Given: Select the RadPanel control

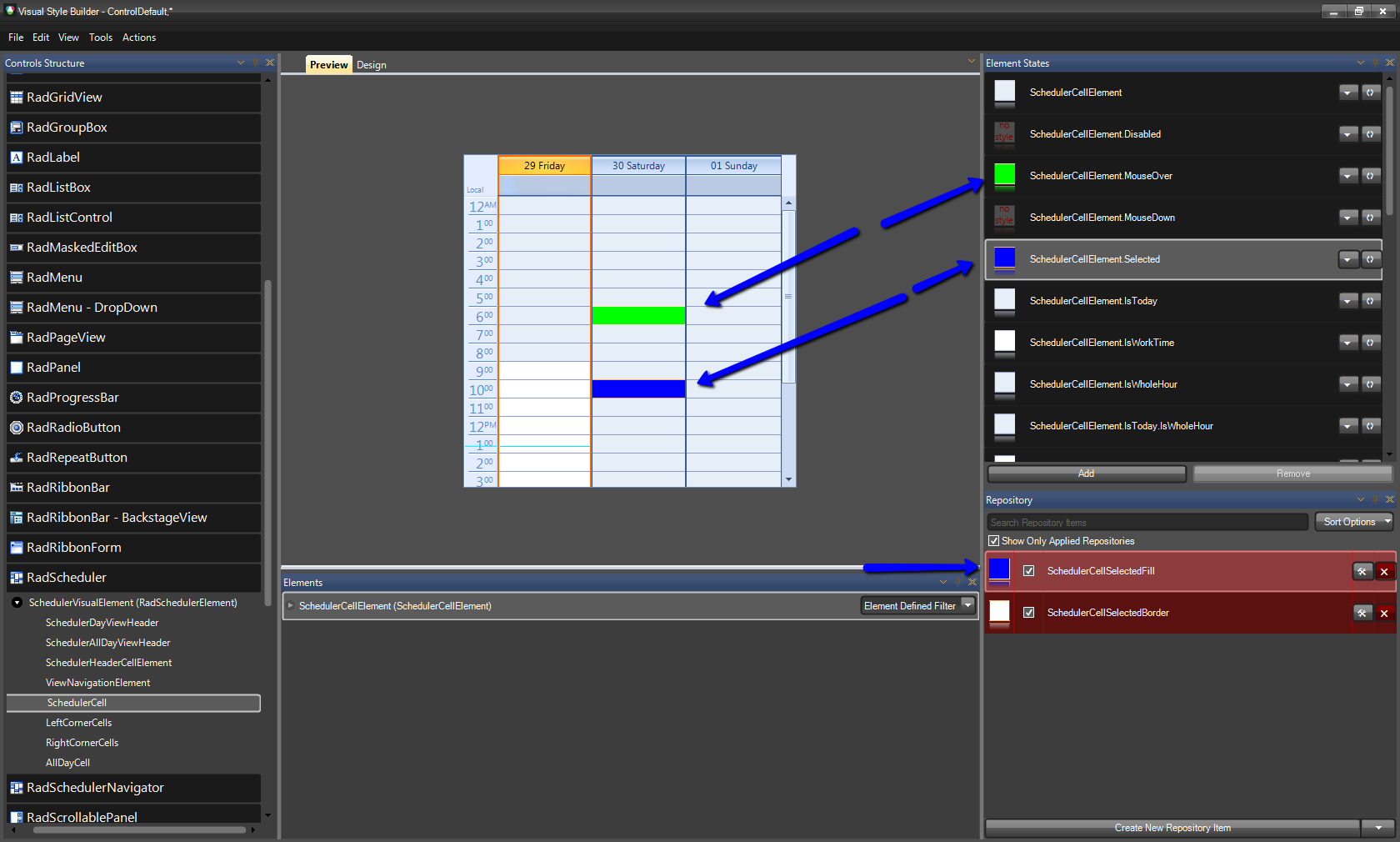Looking at the screenshot, I should click(x=133, y=368).
